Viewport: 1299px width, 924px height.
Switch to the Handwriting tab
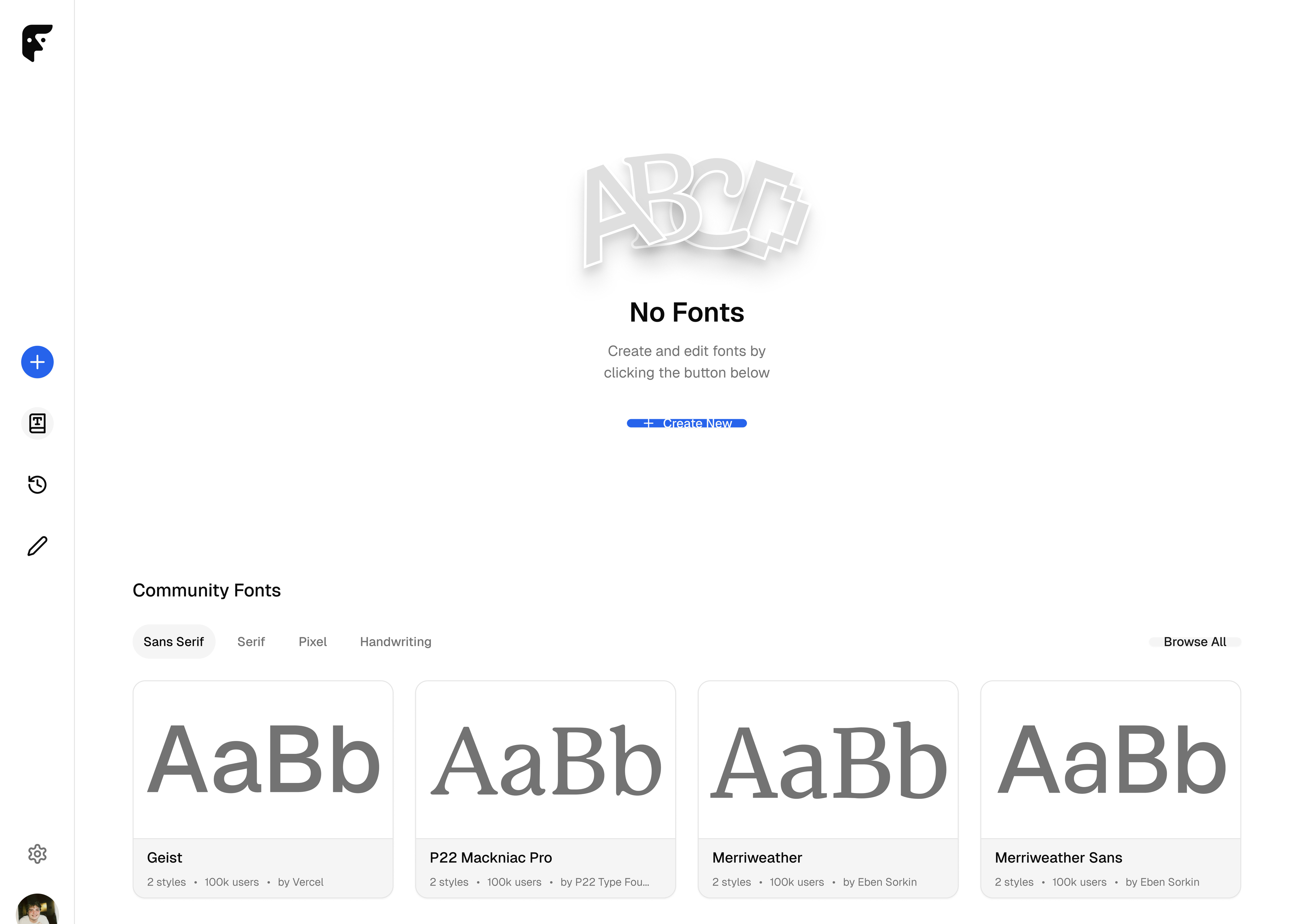396,642
